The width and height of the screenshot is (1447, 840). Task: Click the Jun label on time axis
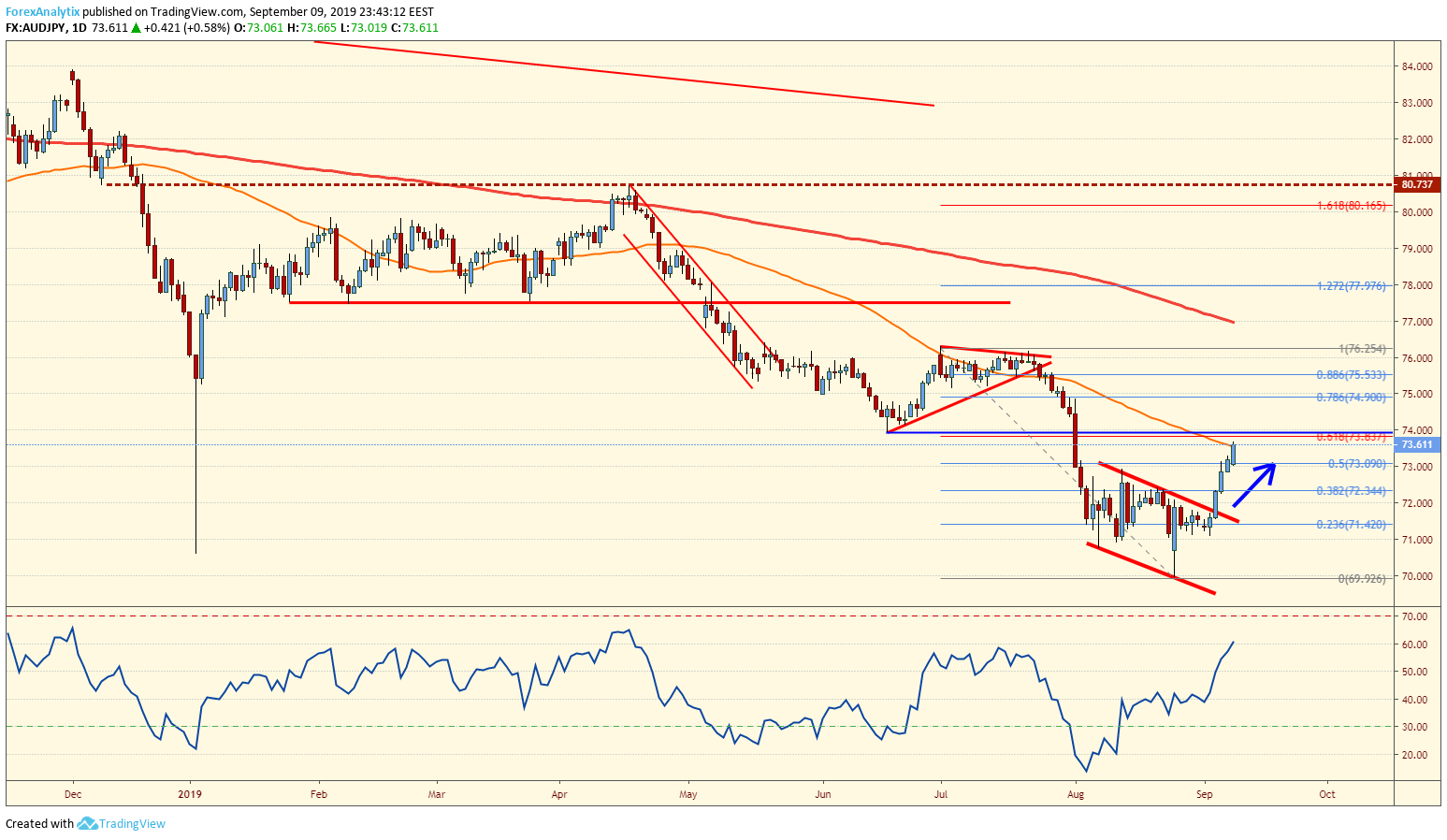point(823,794)
